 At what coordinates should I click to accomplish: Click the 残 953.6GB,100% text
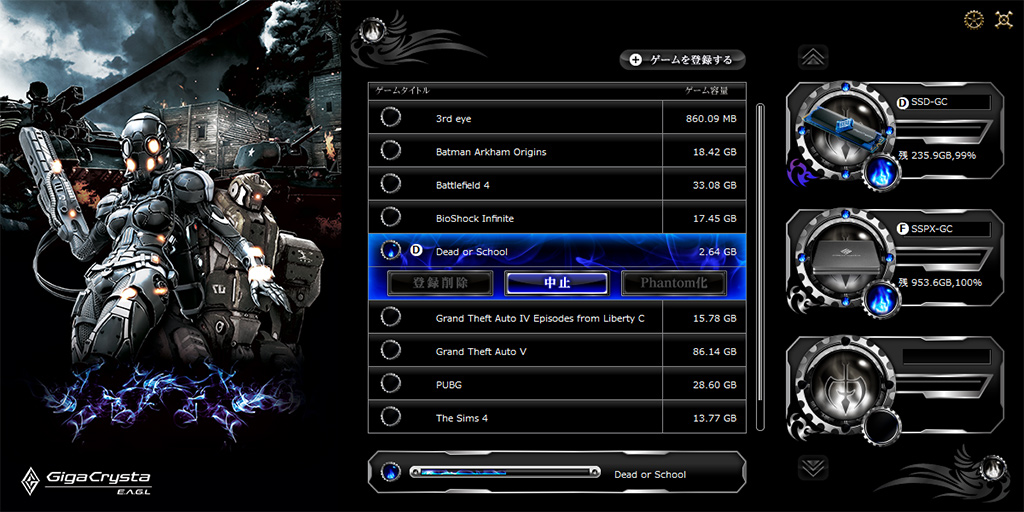pyautogui.click(x=940, y=283)
